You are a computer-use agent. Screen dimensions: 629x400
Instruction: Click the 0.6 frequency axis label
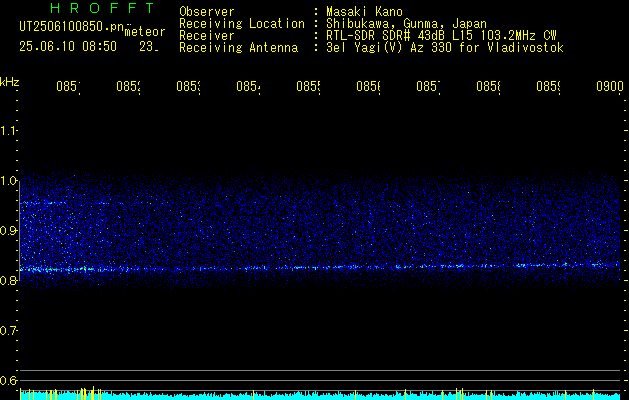coord(8,380)
